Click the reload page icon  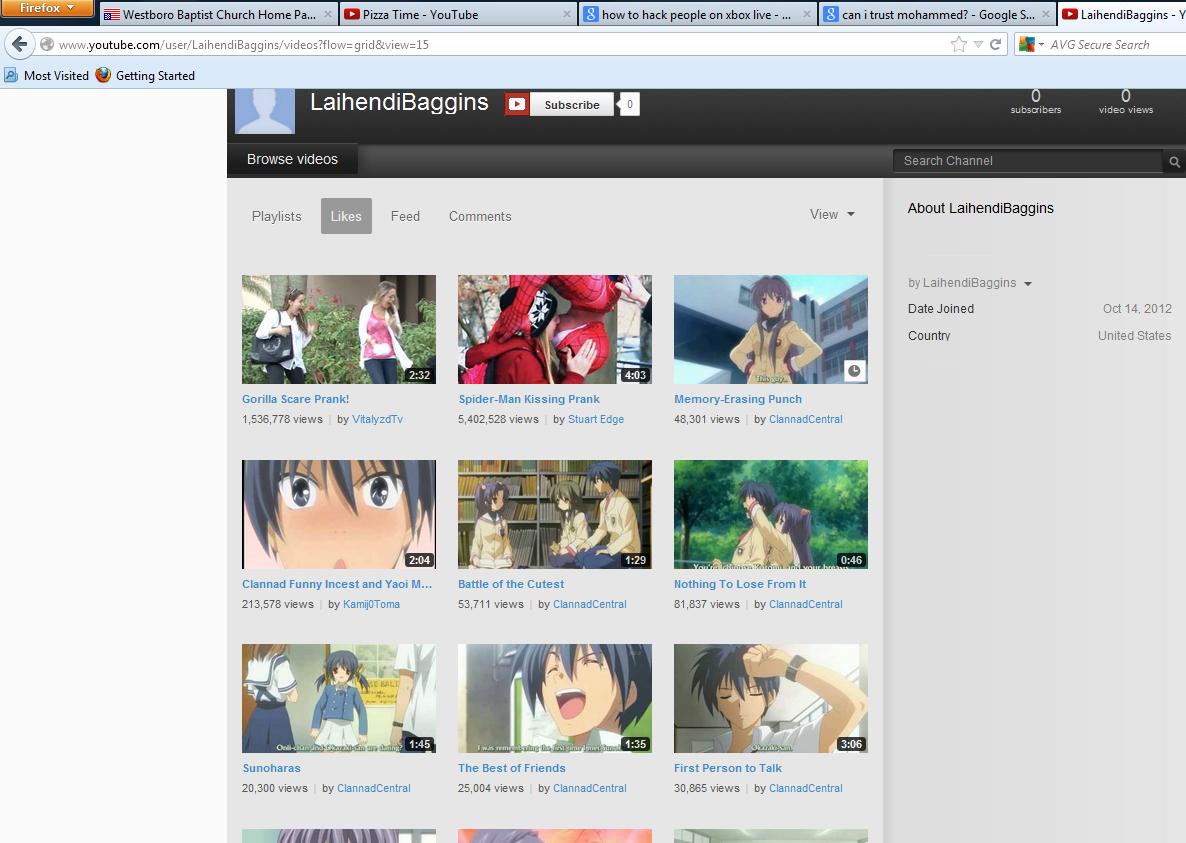pos(995,45)
